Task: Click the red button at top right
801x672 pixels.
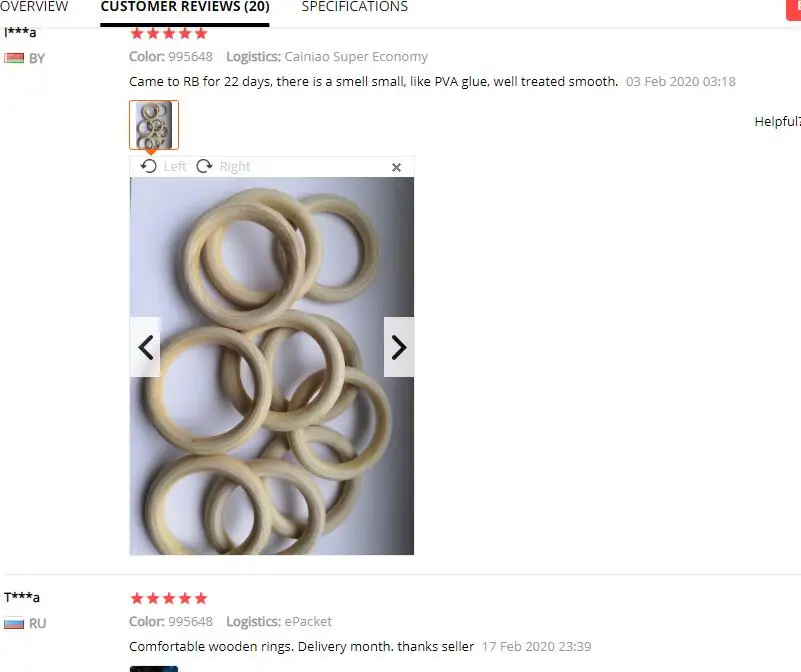Action: pos(793,9)
